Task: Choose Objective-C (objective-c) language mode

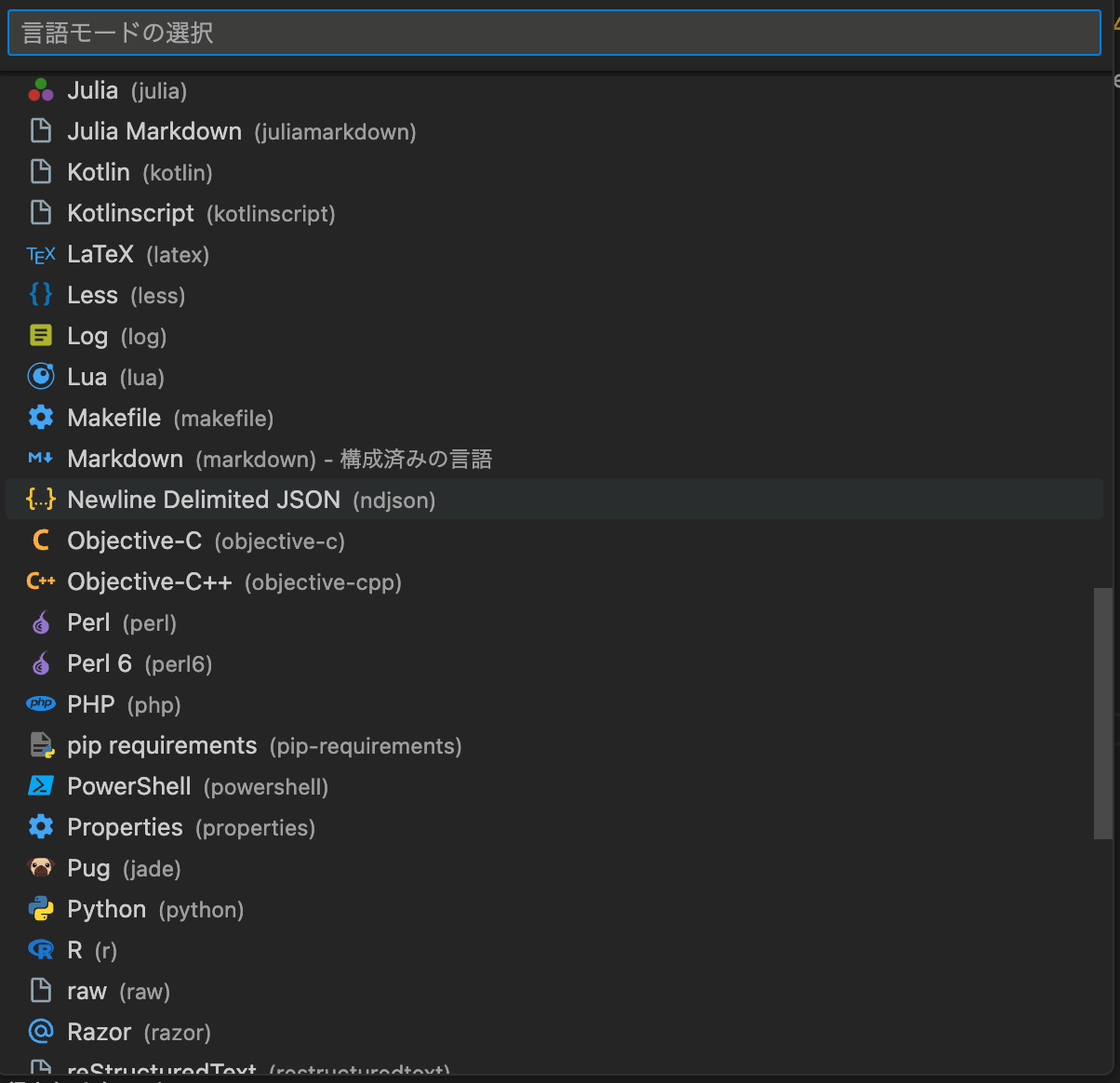Action: pyautogui.click(x=554, y=541)
